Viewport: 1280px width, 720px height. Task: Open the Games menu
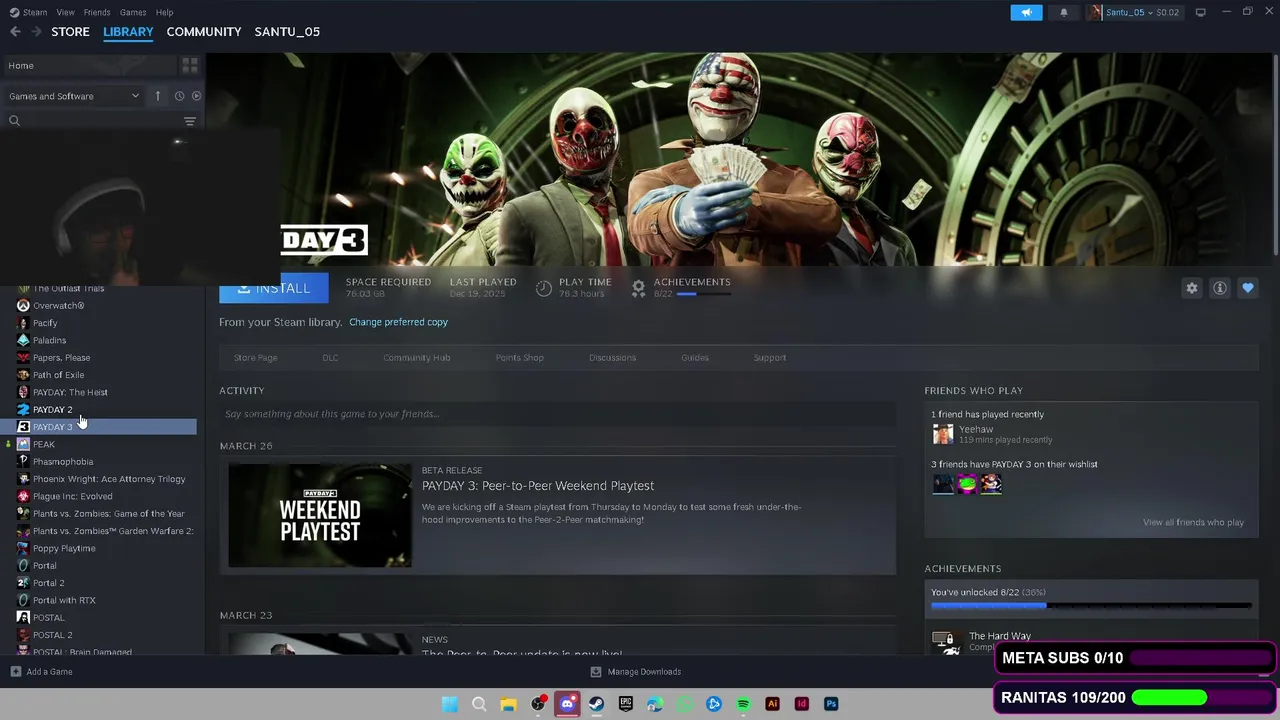click(133, 12)
